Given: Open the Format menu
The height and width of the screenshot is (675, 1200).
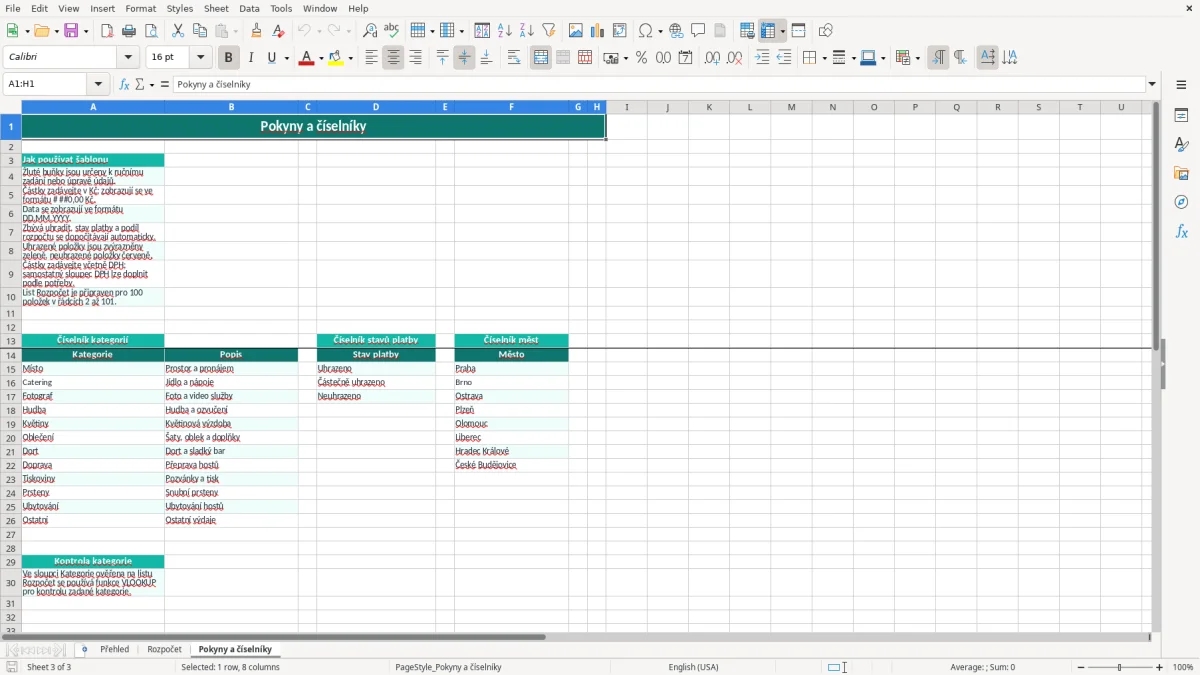Looking at the screenshot, I should pos(141,9).
